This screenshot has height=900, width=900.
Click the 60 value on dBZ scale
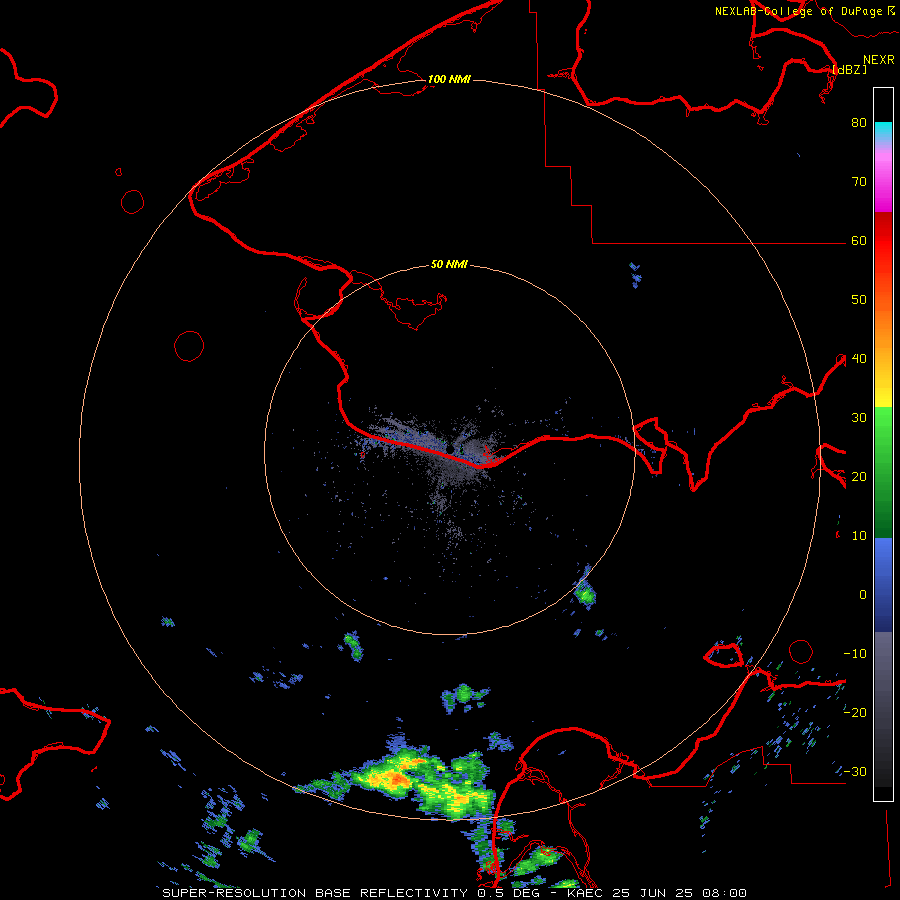tap(859, 240)
